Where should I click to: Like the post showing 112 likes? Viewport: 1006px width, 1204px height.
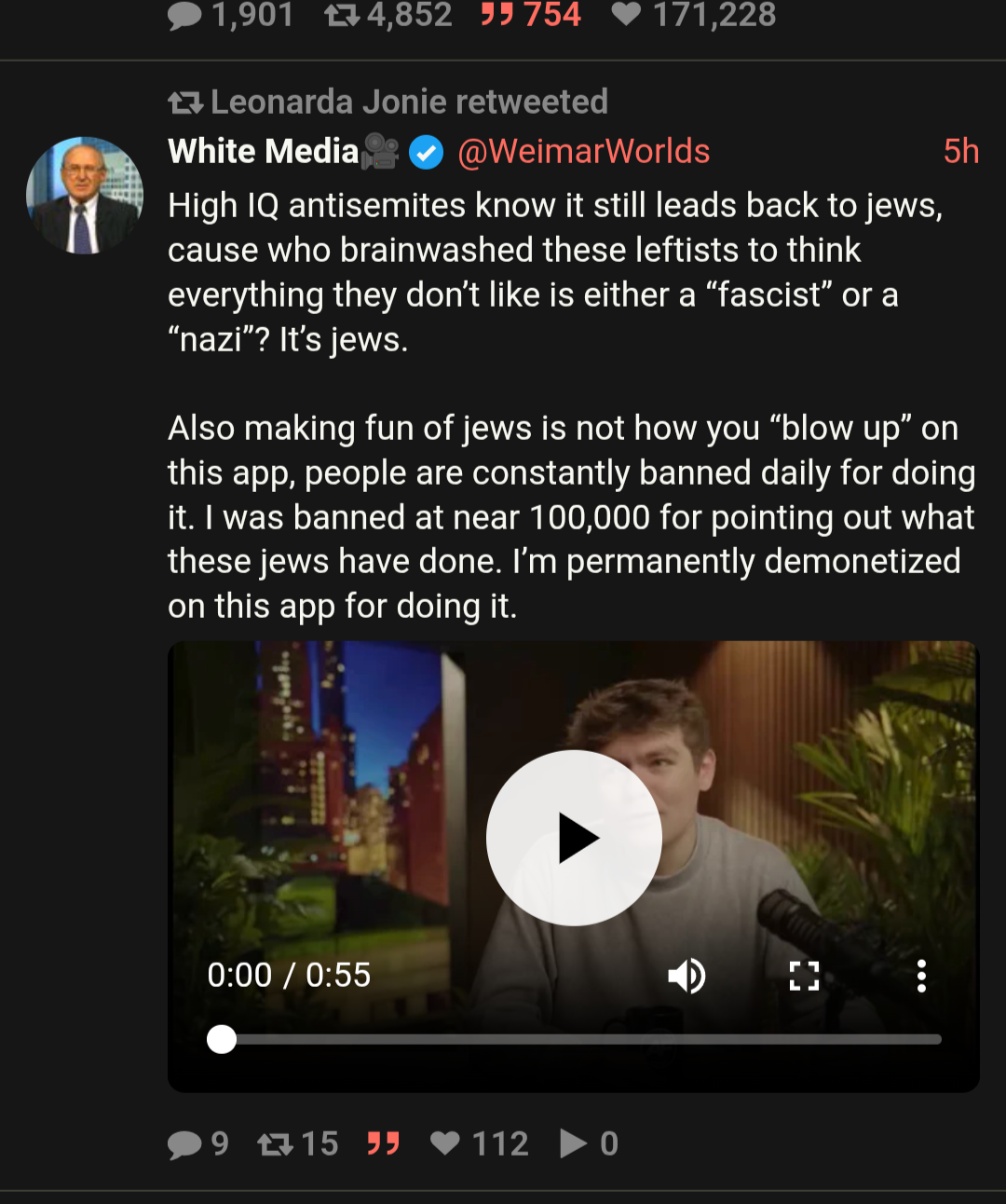[x=445, y=1143]
